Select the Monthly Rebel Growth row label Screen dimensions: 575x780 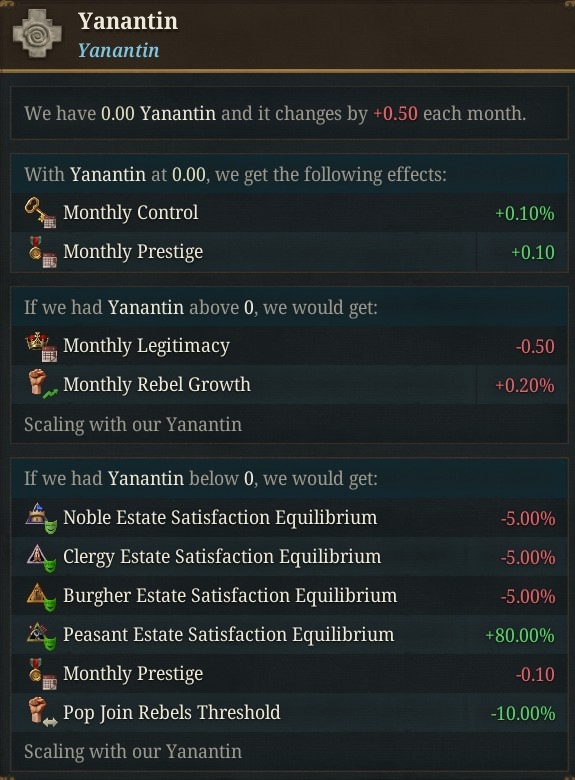(157, 385)
